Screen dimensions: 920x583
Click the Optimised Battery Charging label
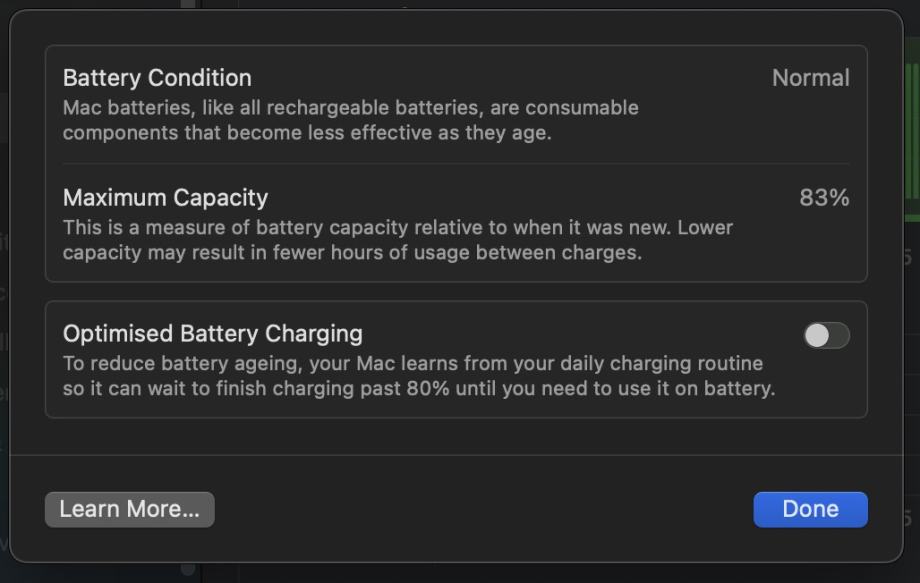tap(212, 334)
